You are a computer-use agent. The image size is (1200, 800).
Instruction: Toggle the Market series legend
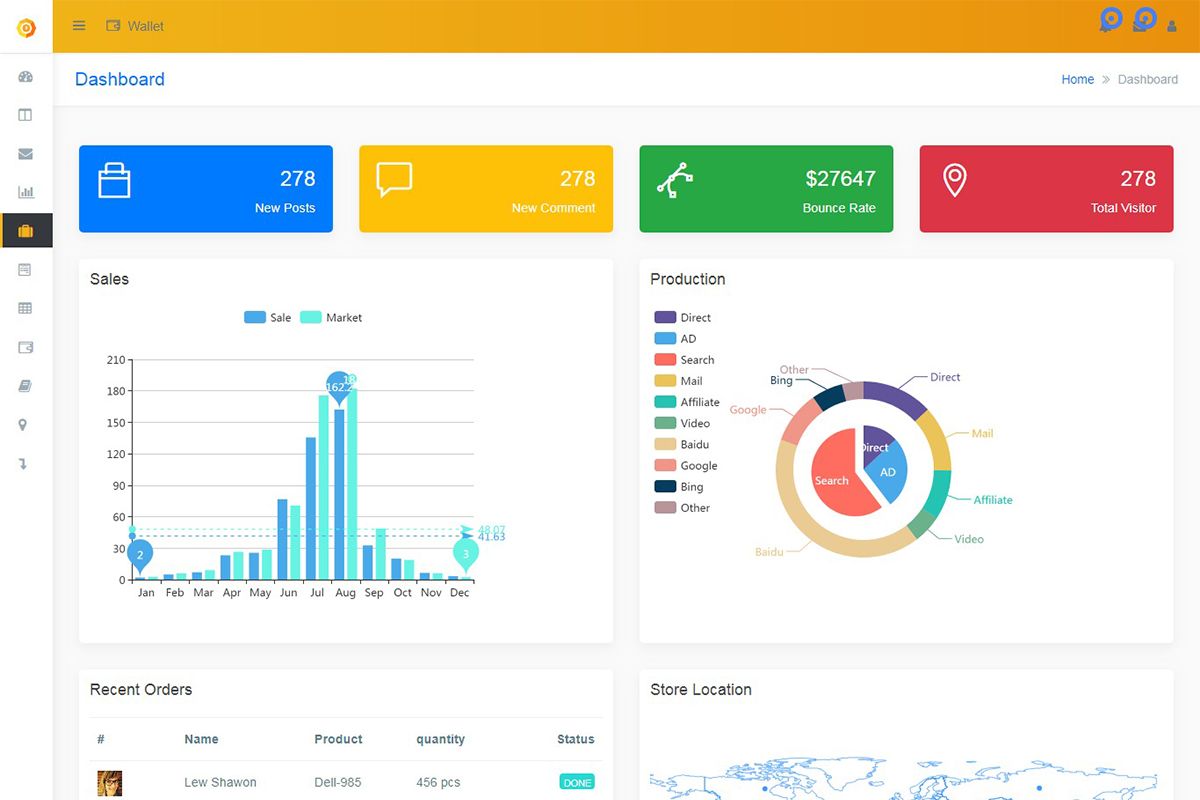(331, 317)
